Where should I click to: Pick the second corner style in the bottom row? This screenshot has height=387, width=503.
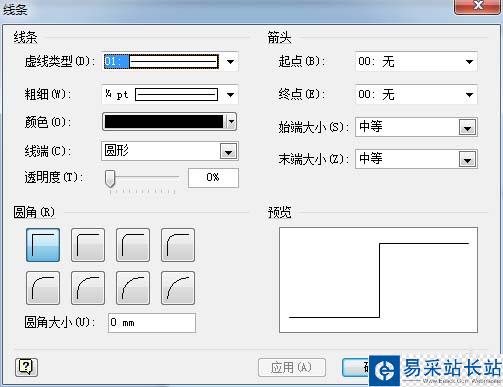(x=88, y=288)
